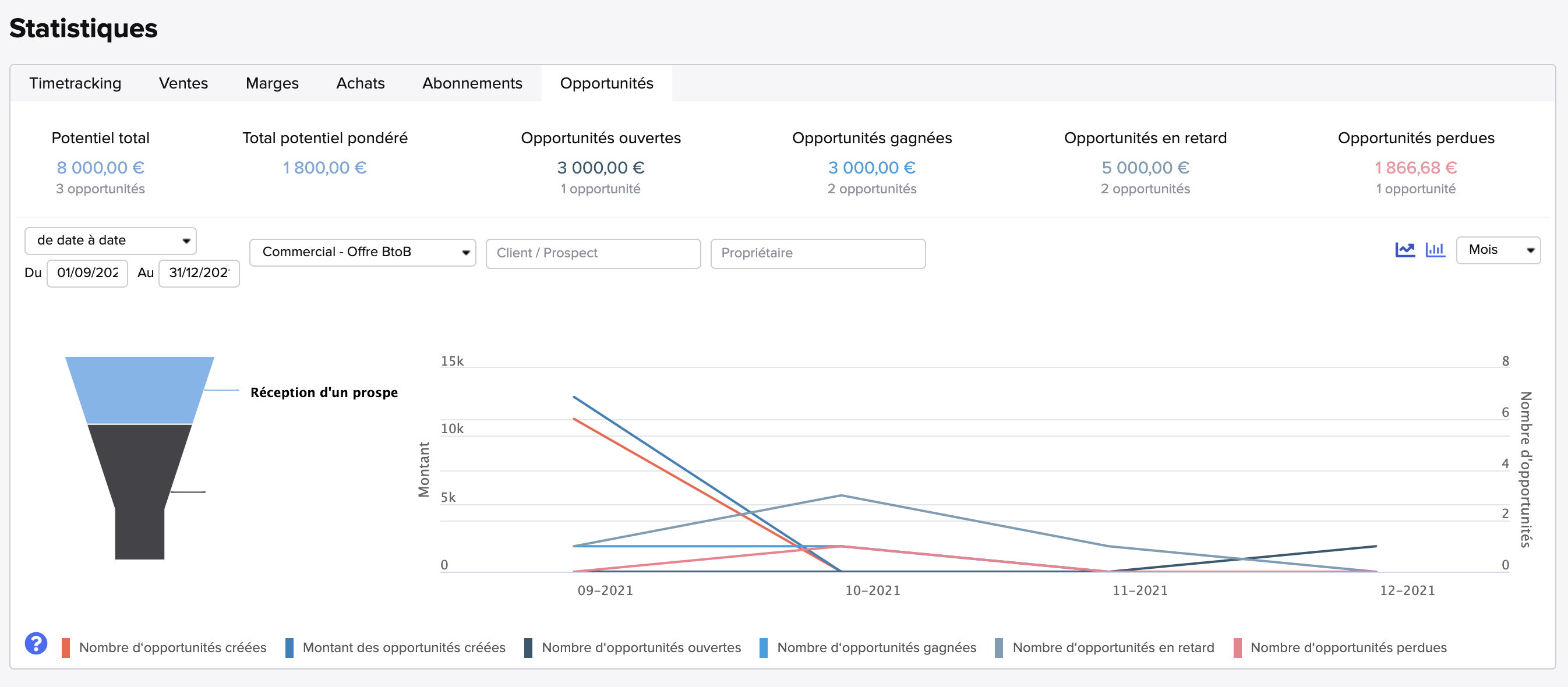1568x687 pixels.
Task: Go to the Abonnements tab
Action: (472, 83)
